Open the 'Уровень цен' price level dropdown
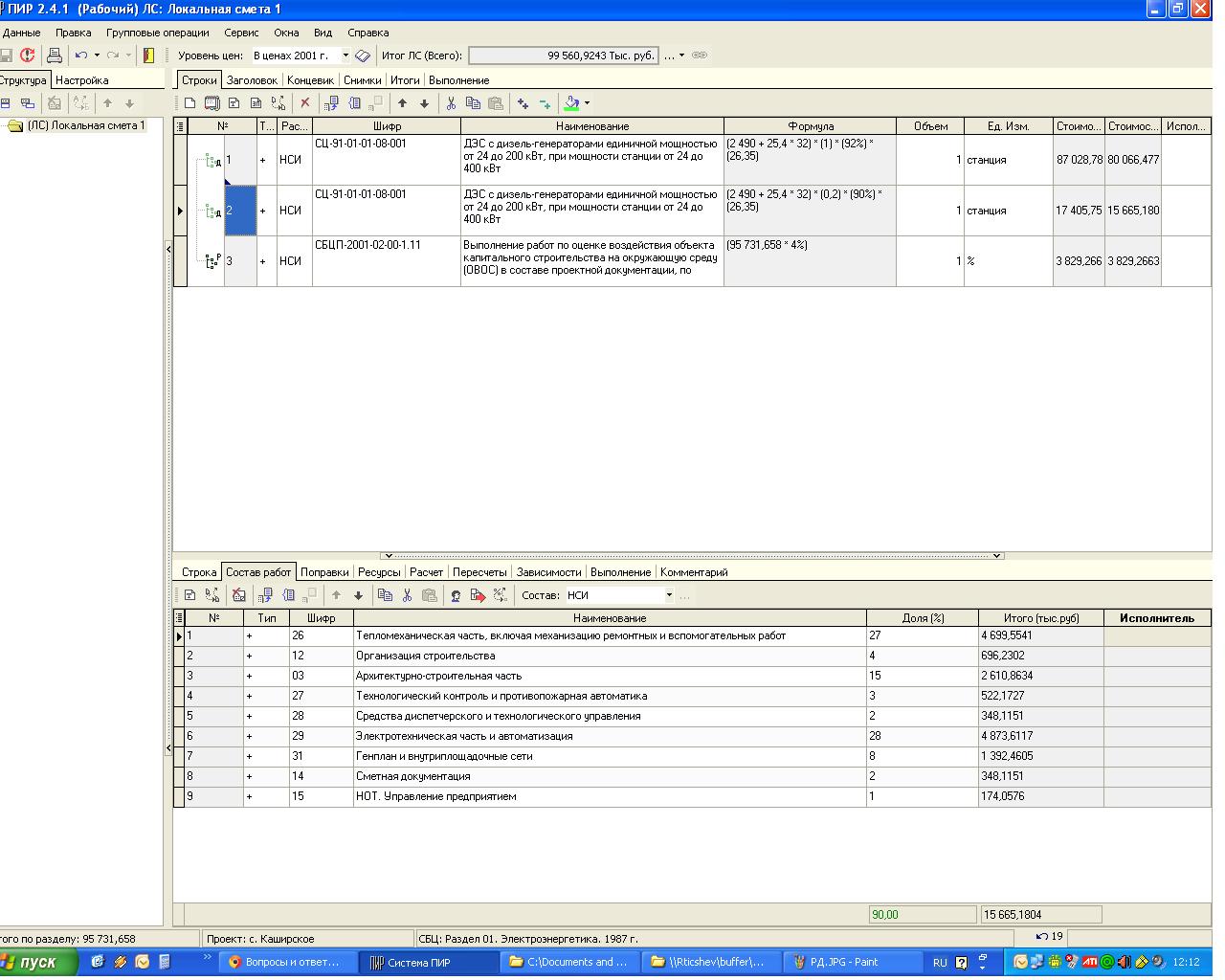The height and width of the screenshot is (980, 1225). [345, 56]
